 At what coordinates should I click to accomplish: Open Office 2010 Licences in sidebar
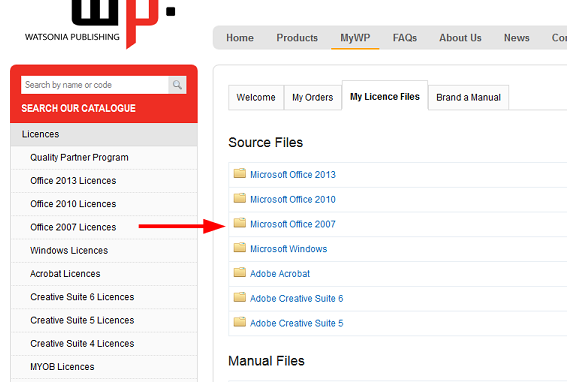104,204
